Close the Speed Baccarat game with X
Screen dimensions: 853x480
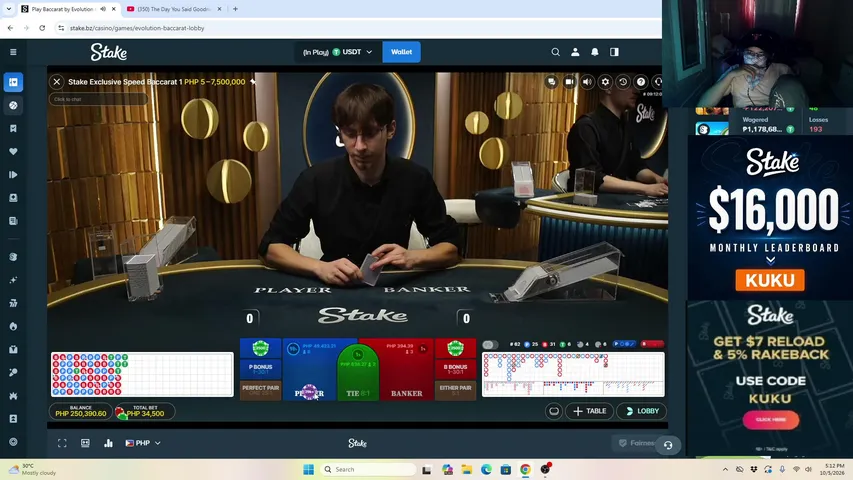point(57,82)
